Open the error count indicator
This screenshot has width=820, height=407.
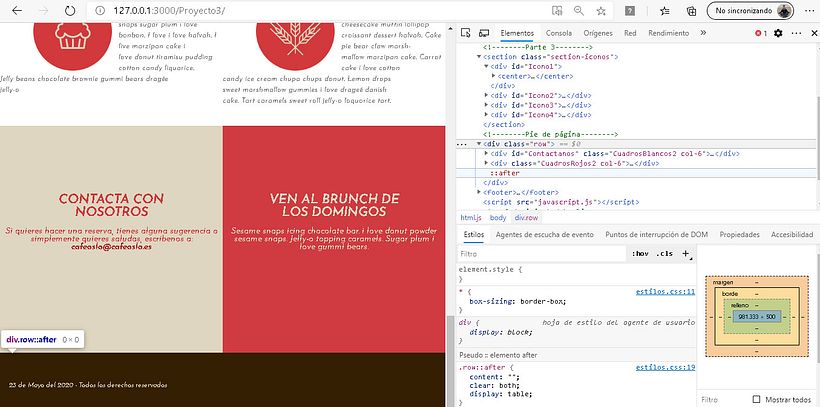pos(761,33)
